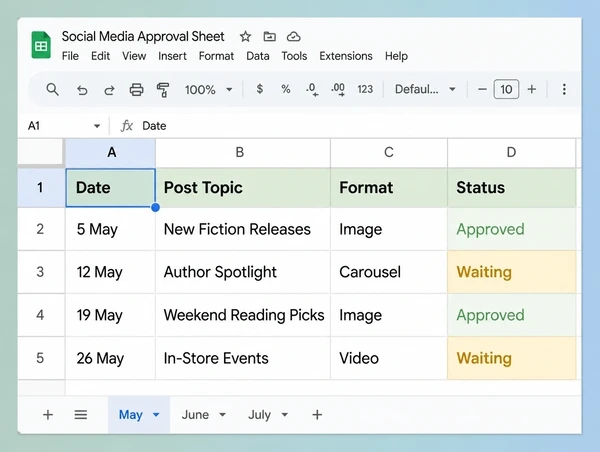Open the May tab dropdown arrow
Screen dimensions: 600x452
tap(156, 414)
